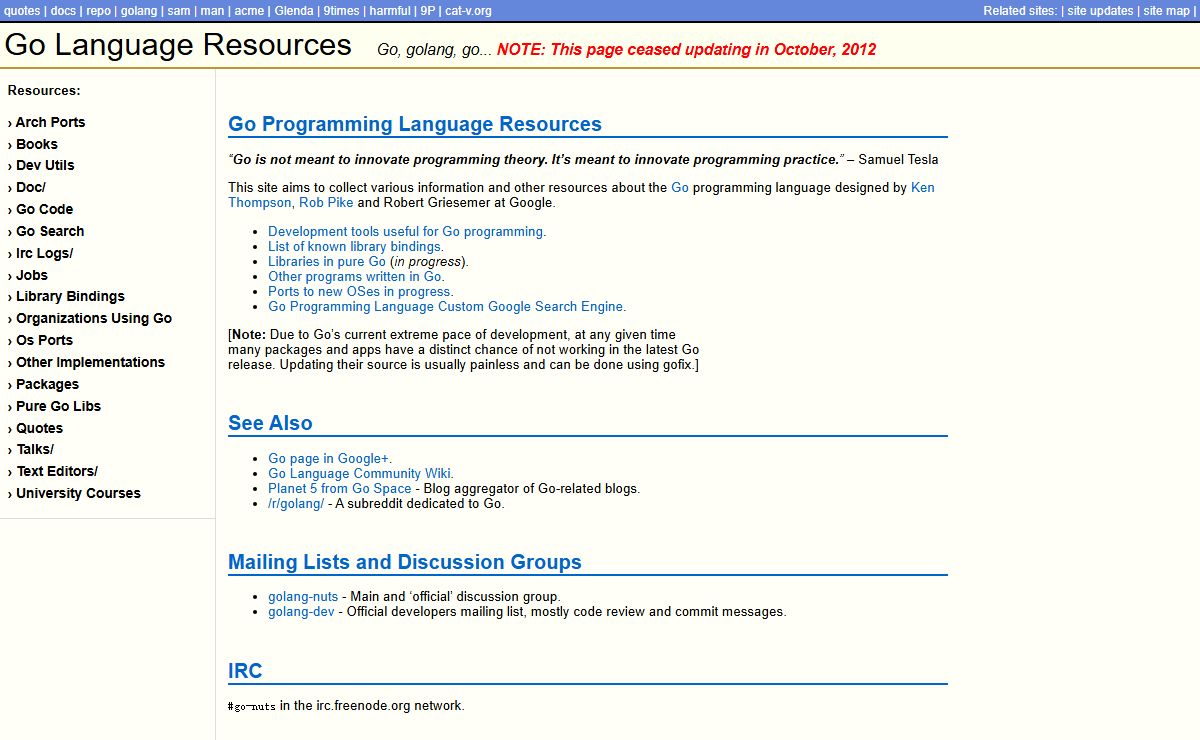This screenshot has height=740, width=1200.
Task: Open 9times top navigation link
Action: coord(343,11)
